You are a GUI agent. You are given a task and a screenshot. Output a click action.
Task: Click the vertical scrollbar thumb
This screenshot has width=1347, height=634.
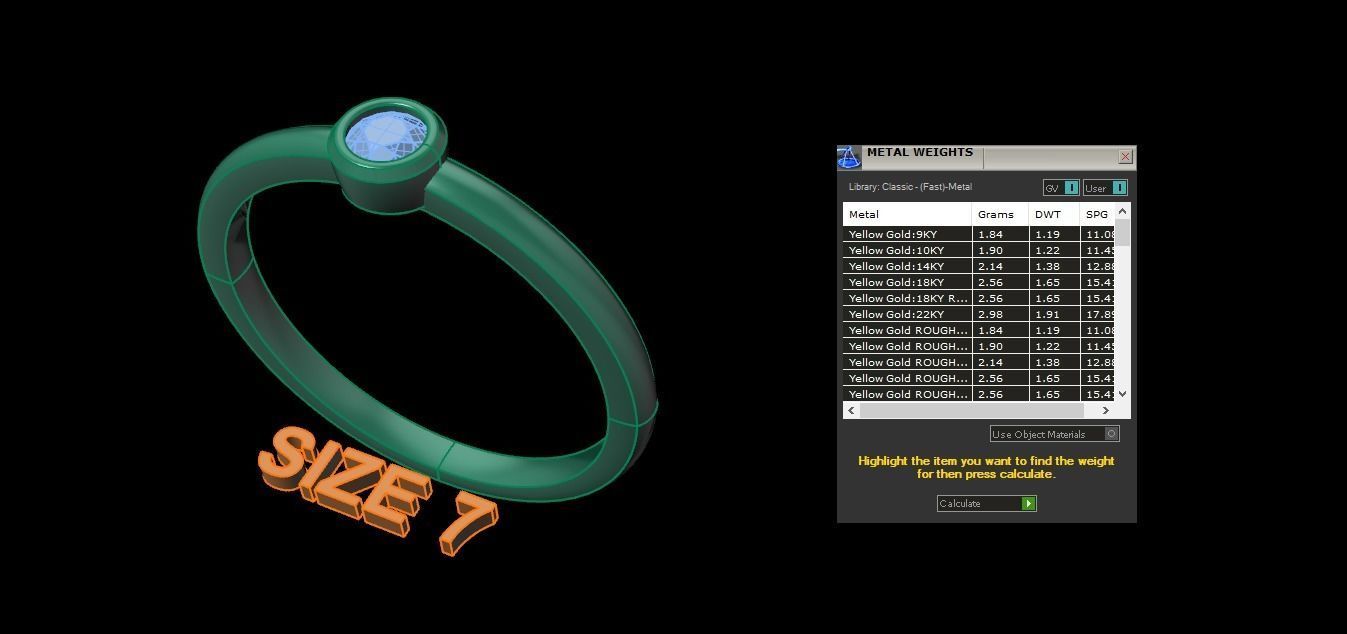click(x=1122, y=232)
